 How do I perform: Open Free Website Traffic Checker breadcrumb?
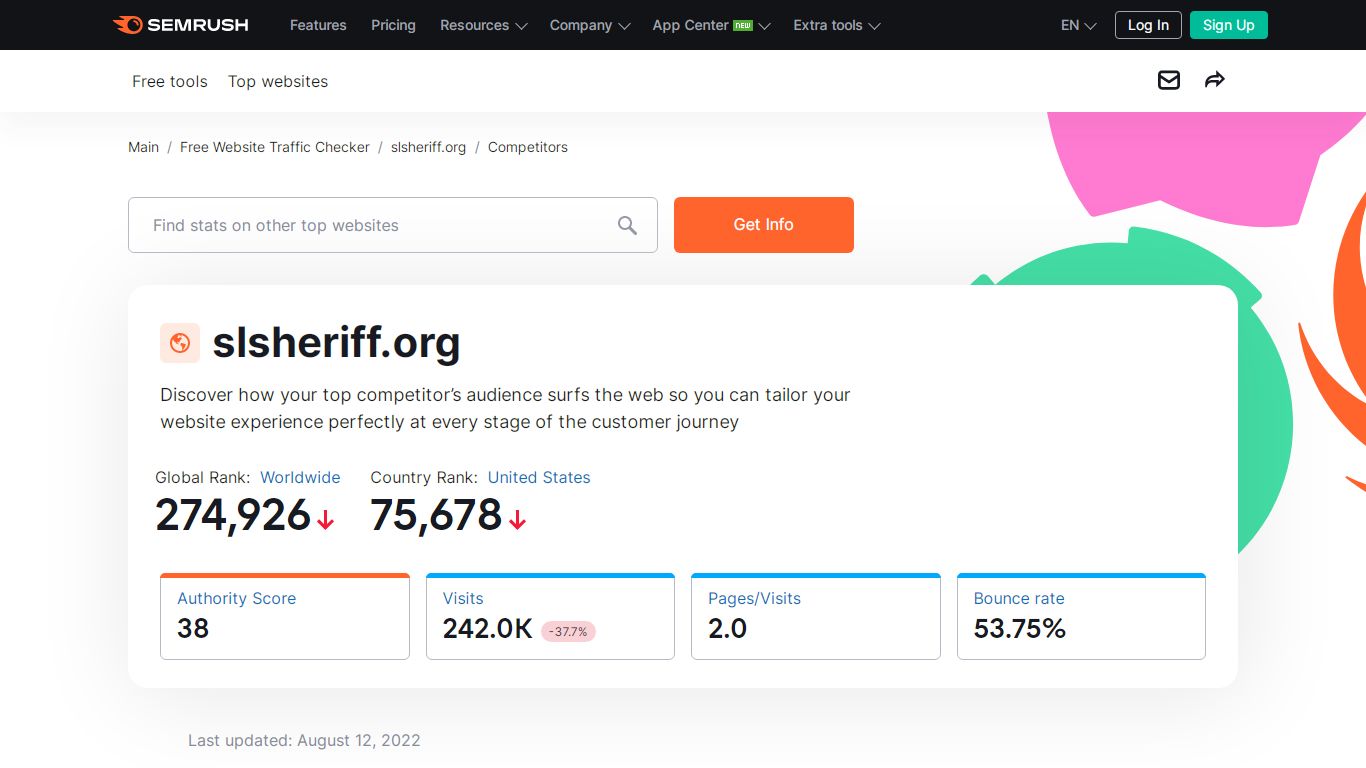click(x=275, y=147)
